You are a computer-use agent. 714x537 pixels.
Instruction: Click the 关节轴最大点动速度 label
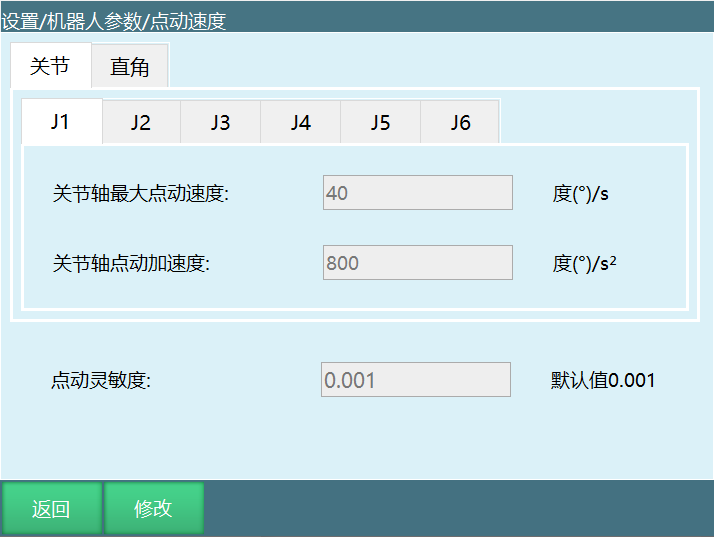tap(141, 194)
